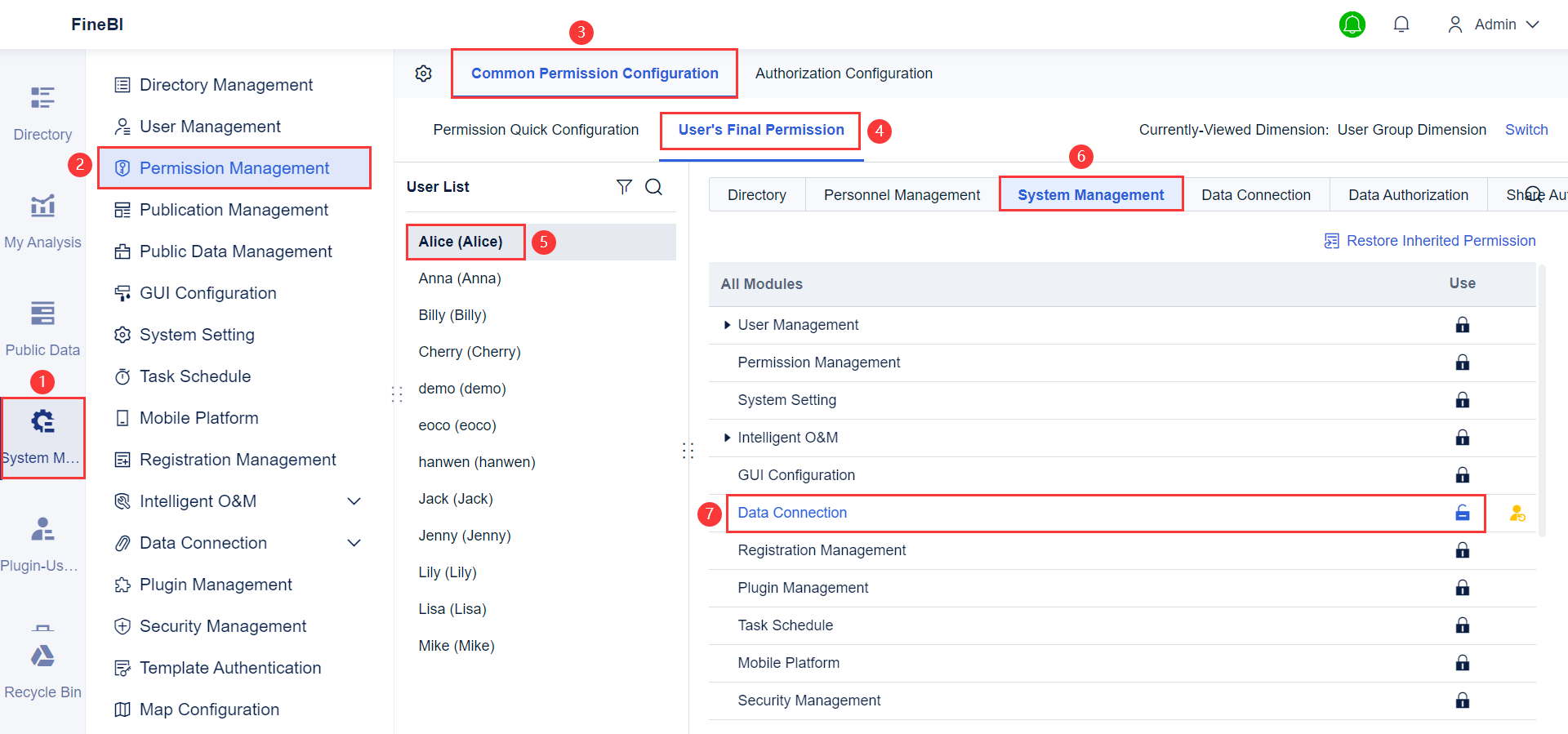Viewport: 1568px width, 734px height.
Task: Click the search icon in User List
Action: [x=653, y=187]
